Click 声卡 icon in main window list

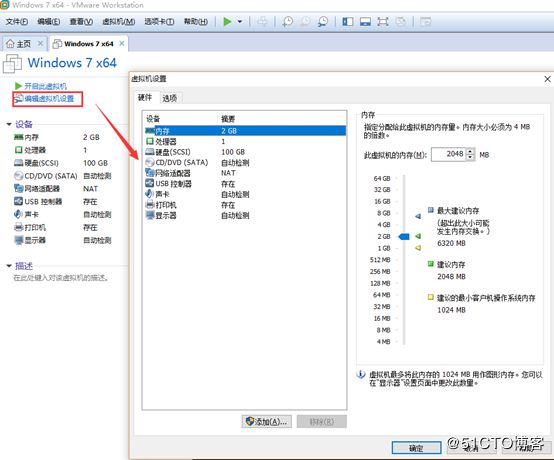(19, 214)
